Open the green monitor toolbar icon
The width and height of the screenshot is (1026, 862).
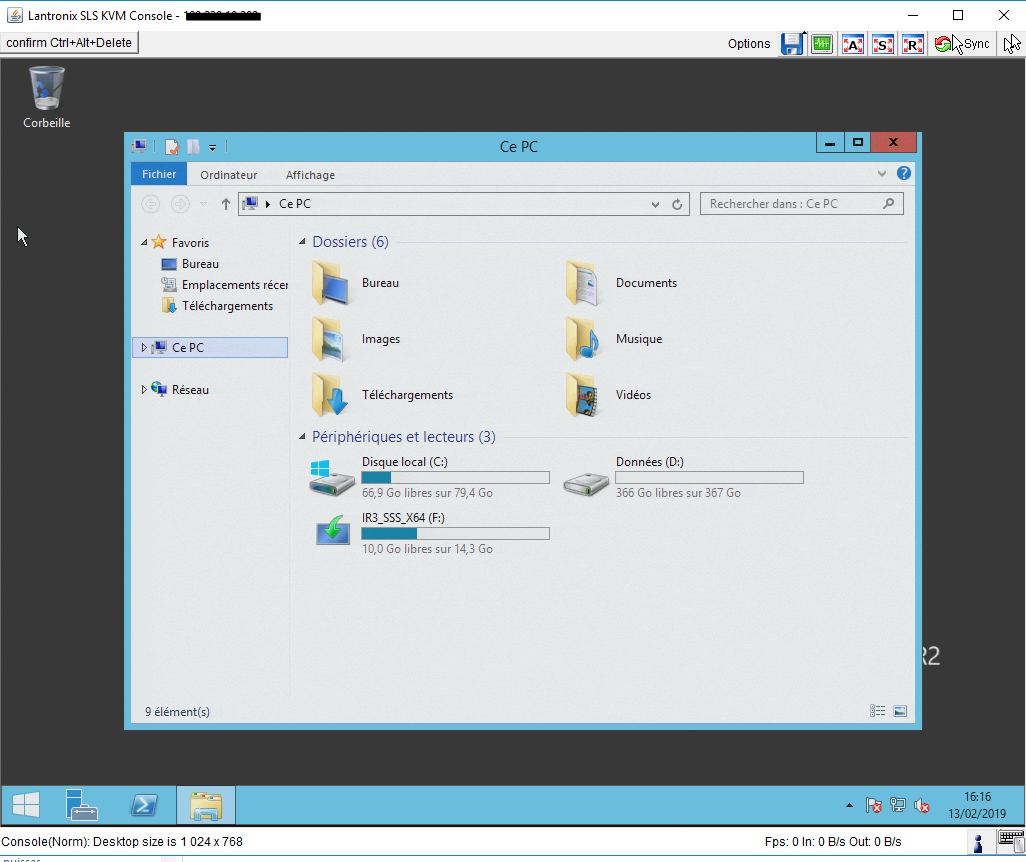[x=822, y=44]
